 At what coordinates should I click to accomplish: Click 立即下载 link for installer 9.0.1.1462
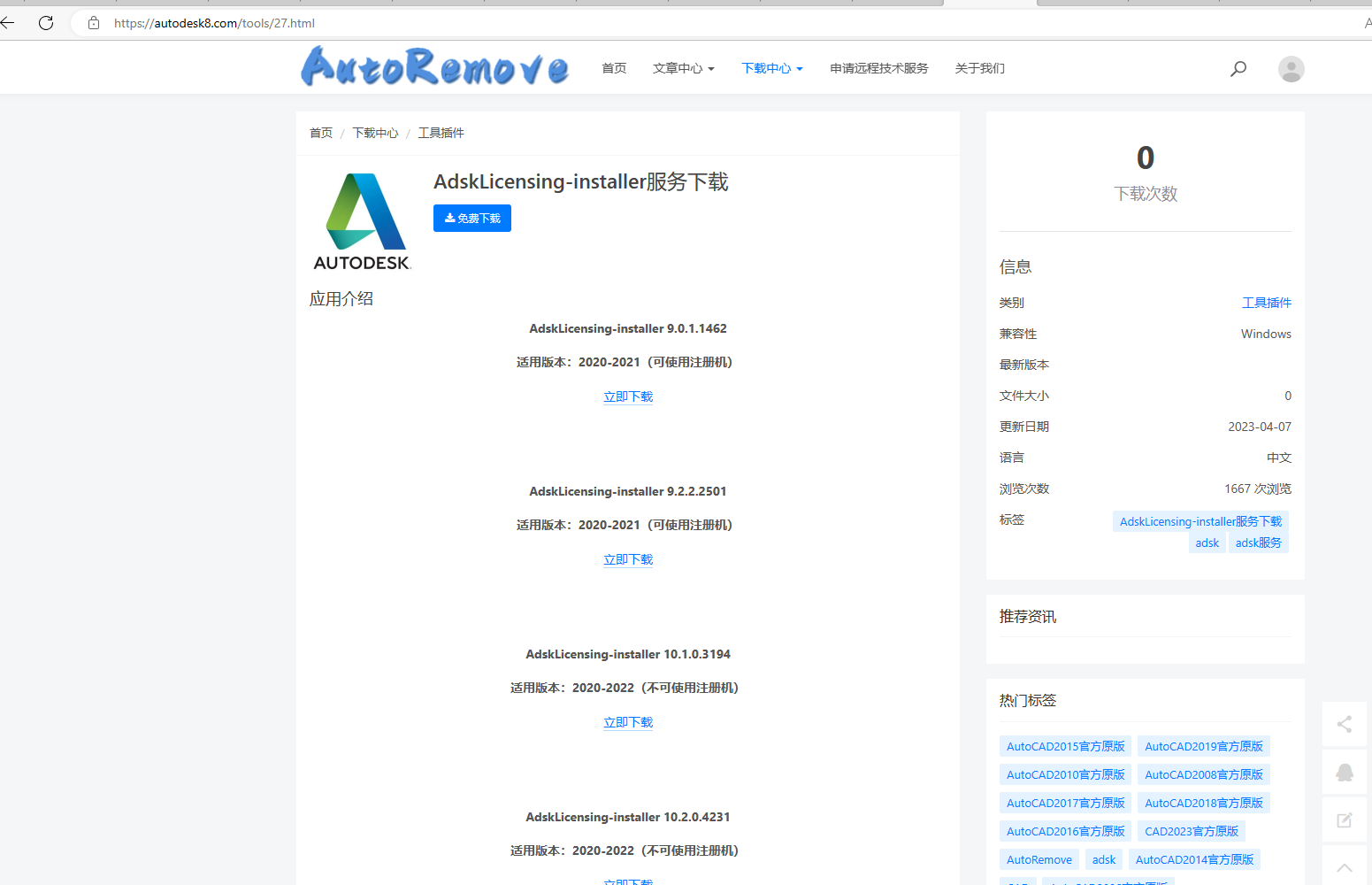point(628,396)
